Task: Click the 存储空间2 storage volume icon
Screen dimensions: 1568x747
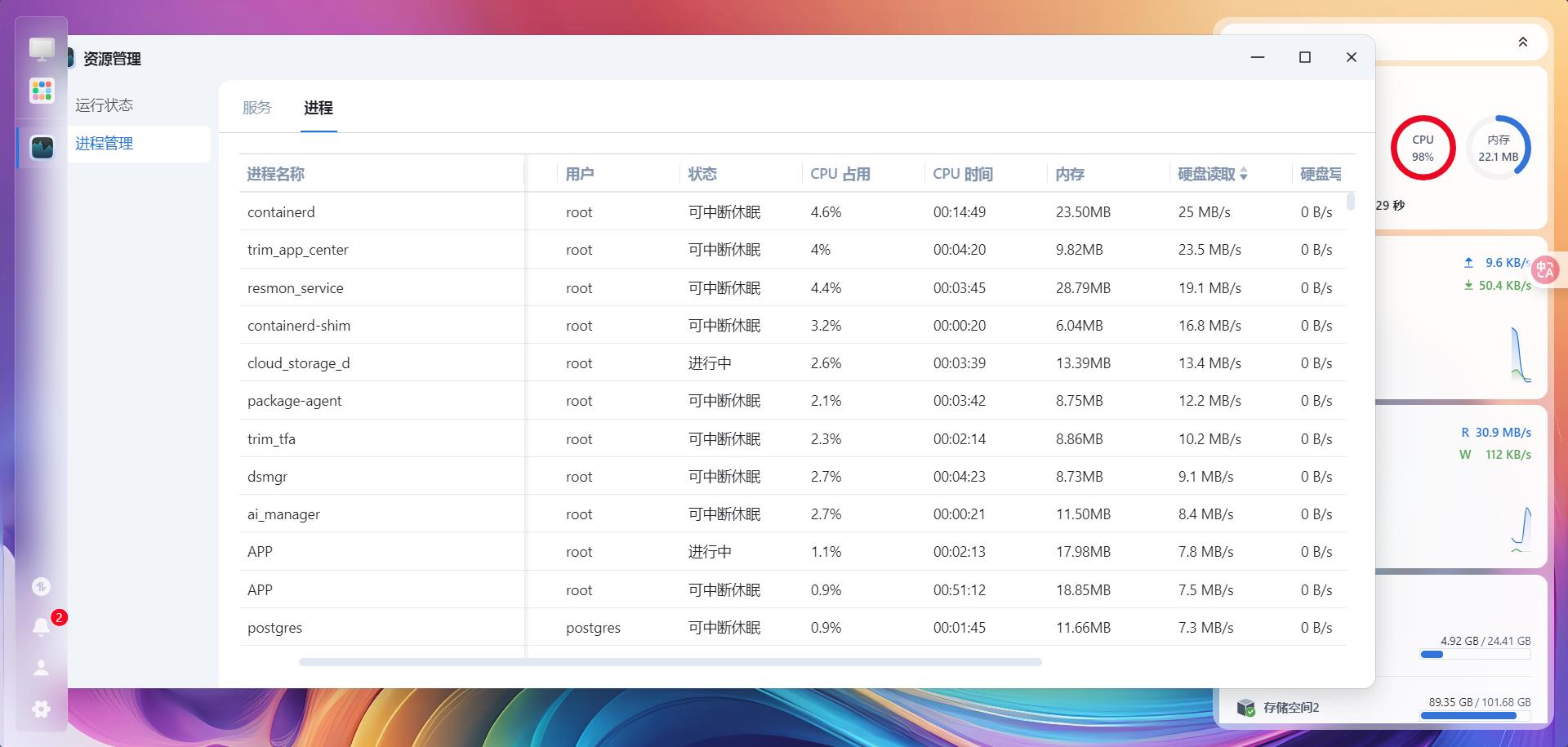Action: point(1245,707)
